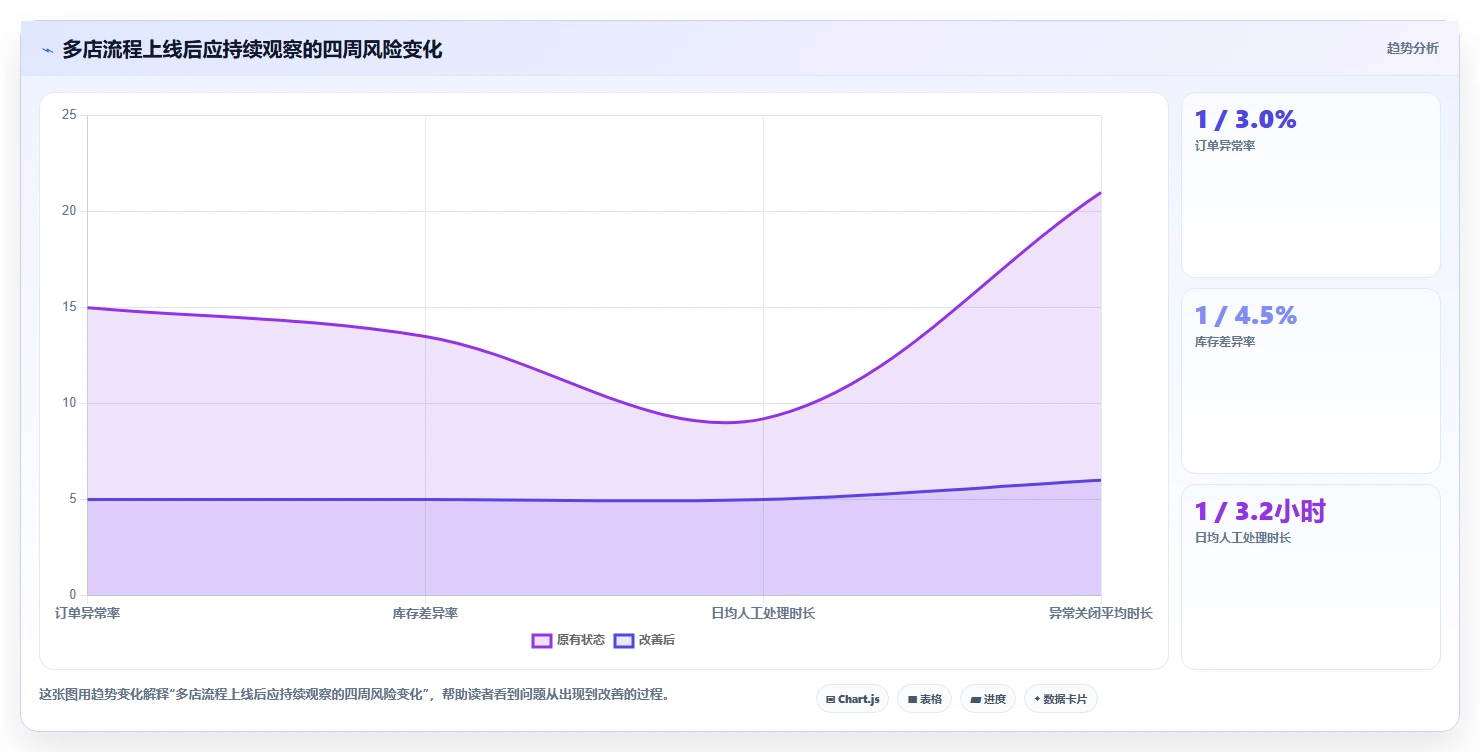This screenshot has height=752, width=1480.
Task: Click the 异常关闭平均时长 x-axis label
Action: coord(1100,613)
